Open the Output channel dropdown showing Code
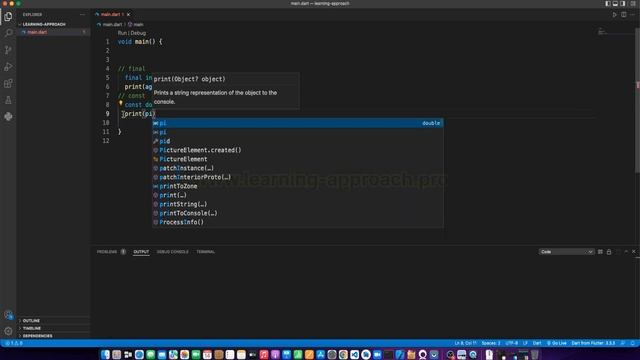Image resolution: width=640 pixels, height=360 pixels. (x=566, y=252)
